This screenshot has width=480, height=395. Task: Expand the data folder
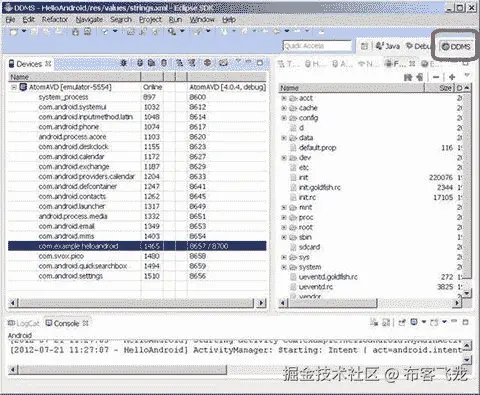click(x=284, y=138)
